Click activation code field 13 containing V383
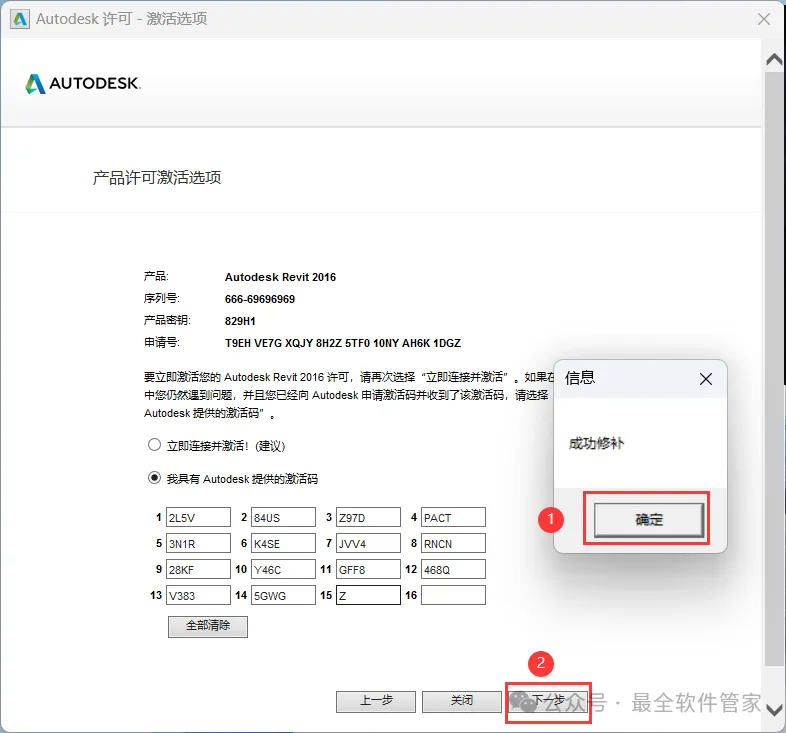This screenshot has width=786, height=733. tap(199, 595)
